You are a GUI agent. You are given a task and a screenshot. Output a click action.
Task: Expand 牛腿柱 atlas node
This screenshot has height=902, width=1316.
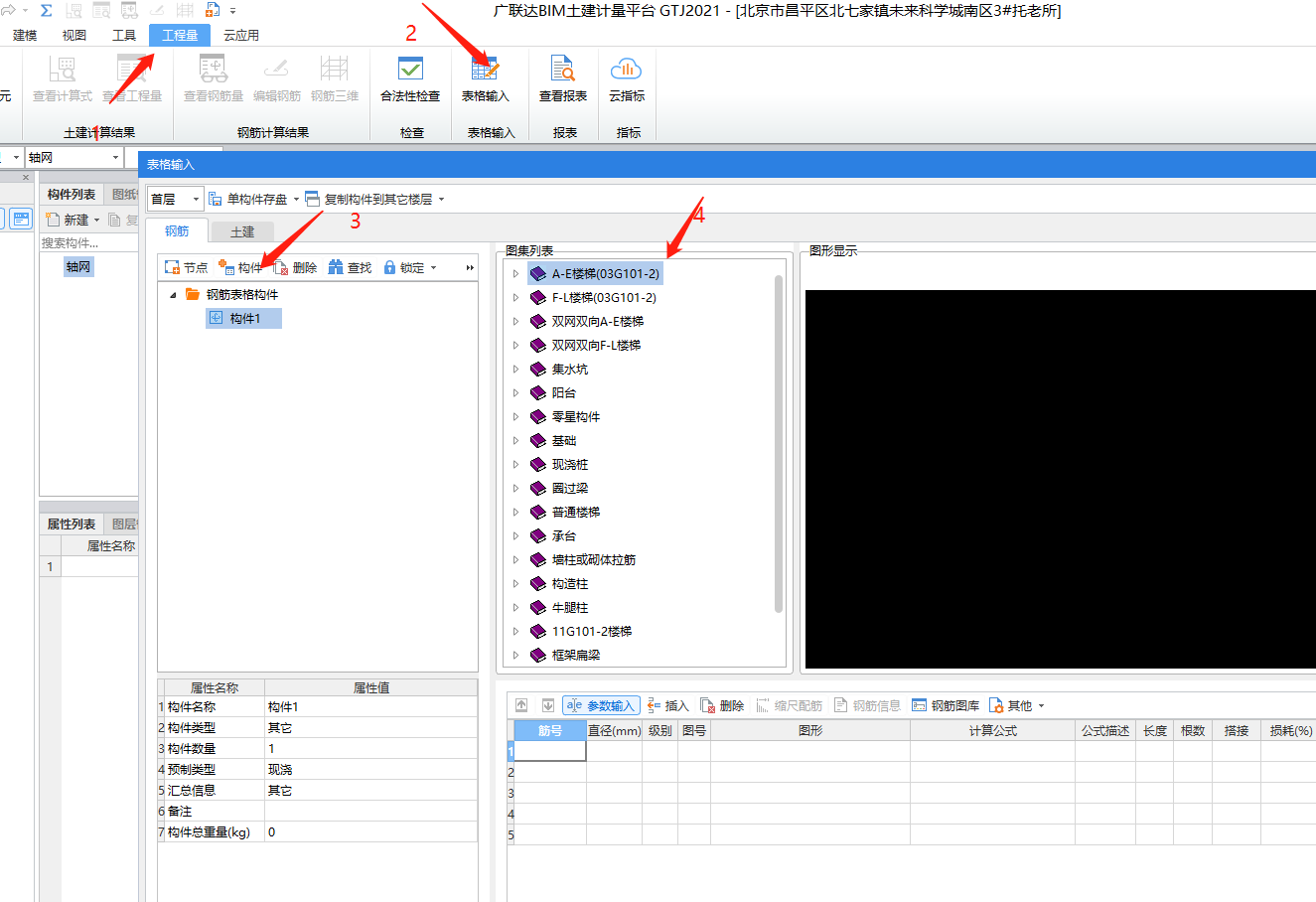[x=515, y=607]
